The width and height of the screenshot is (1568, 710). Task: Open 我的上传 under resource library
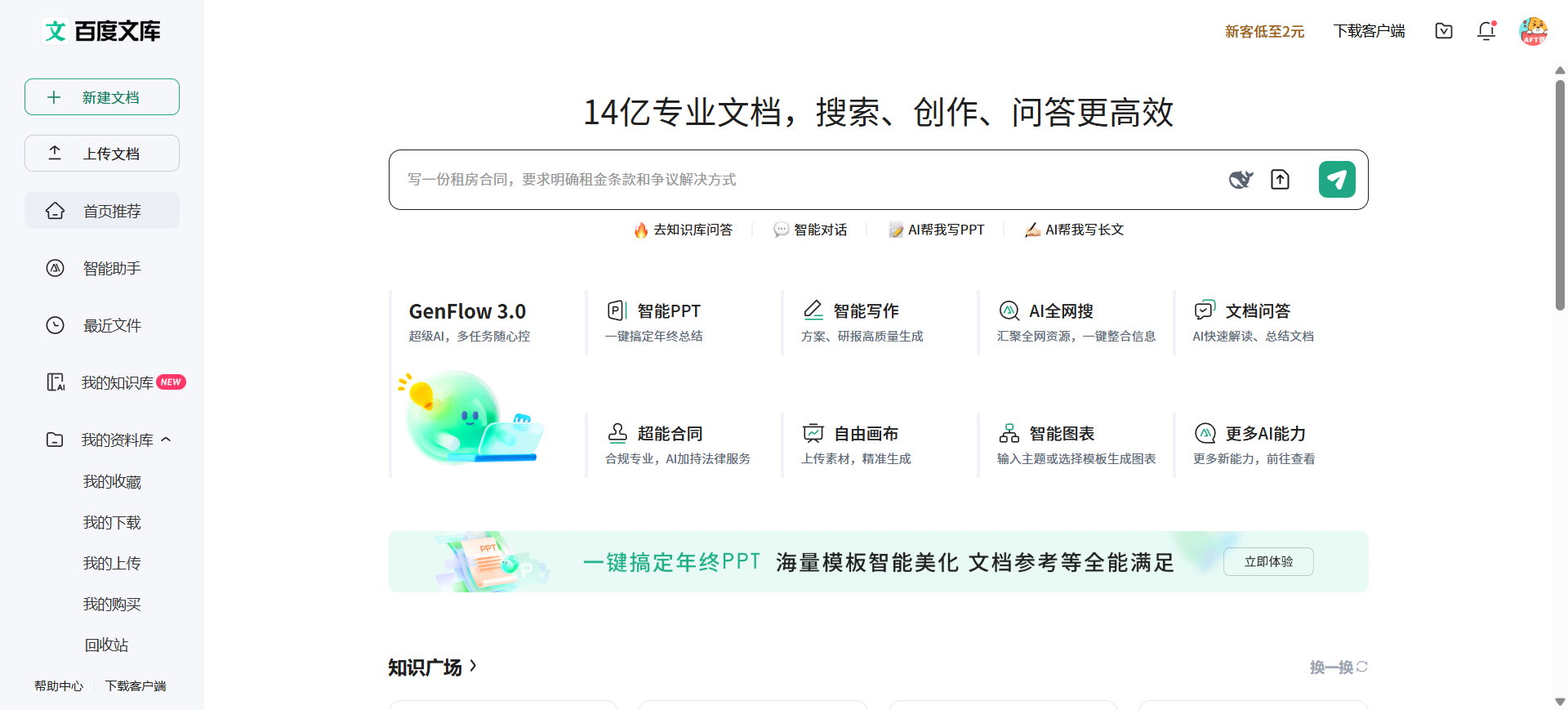click(112, 564)
